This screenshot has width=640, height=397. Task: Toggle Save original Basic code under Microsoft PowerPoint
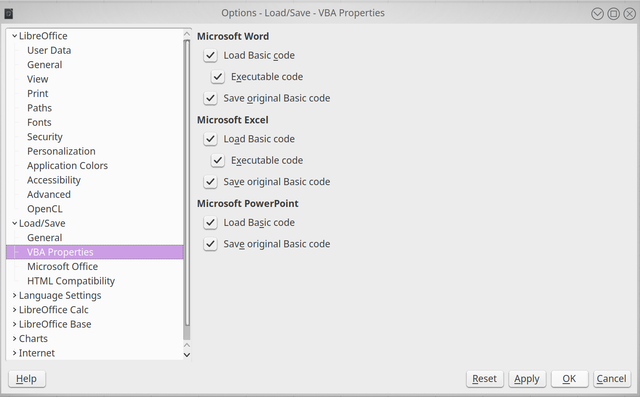click(210, 244)
